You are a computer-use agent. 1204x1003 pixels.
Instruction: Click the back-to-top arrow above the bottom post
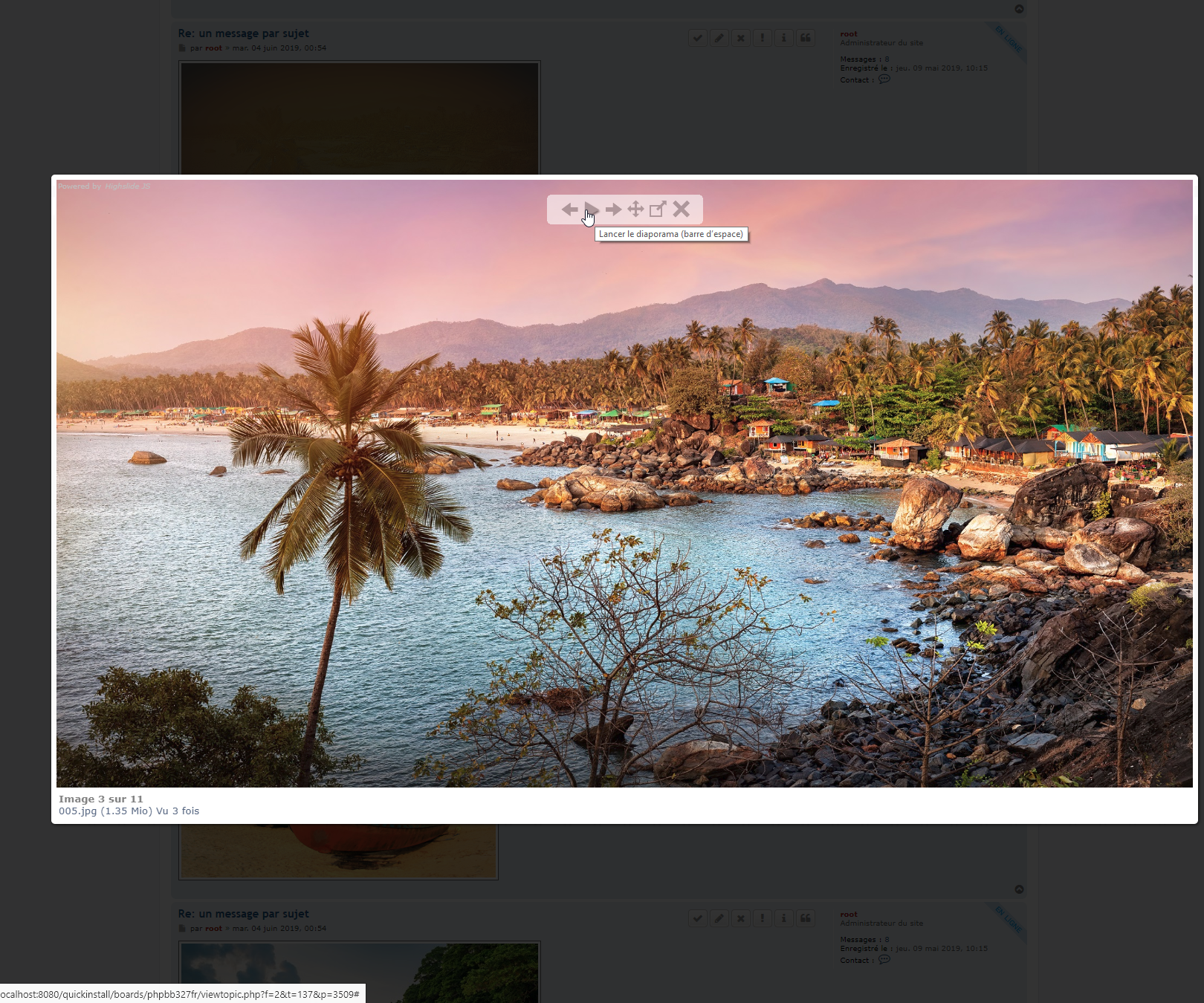coord(1019,889)
